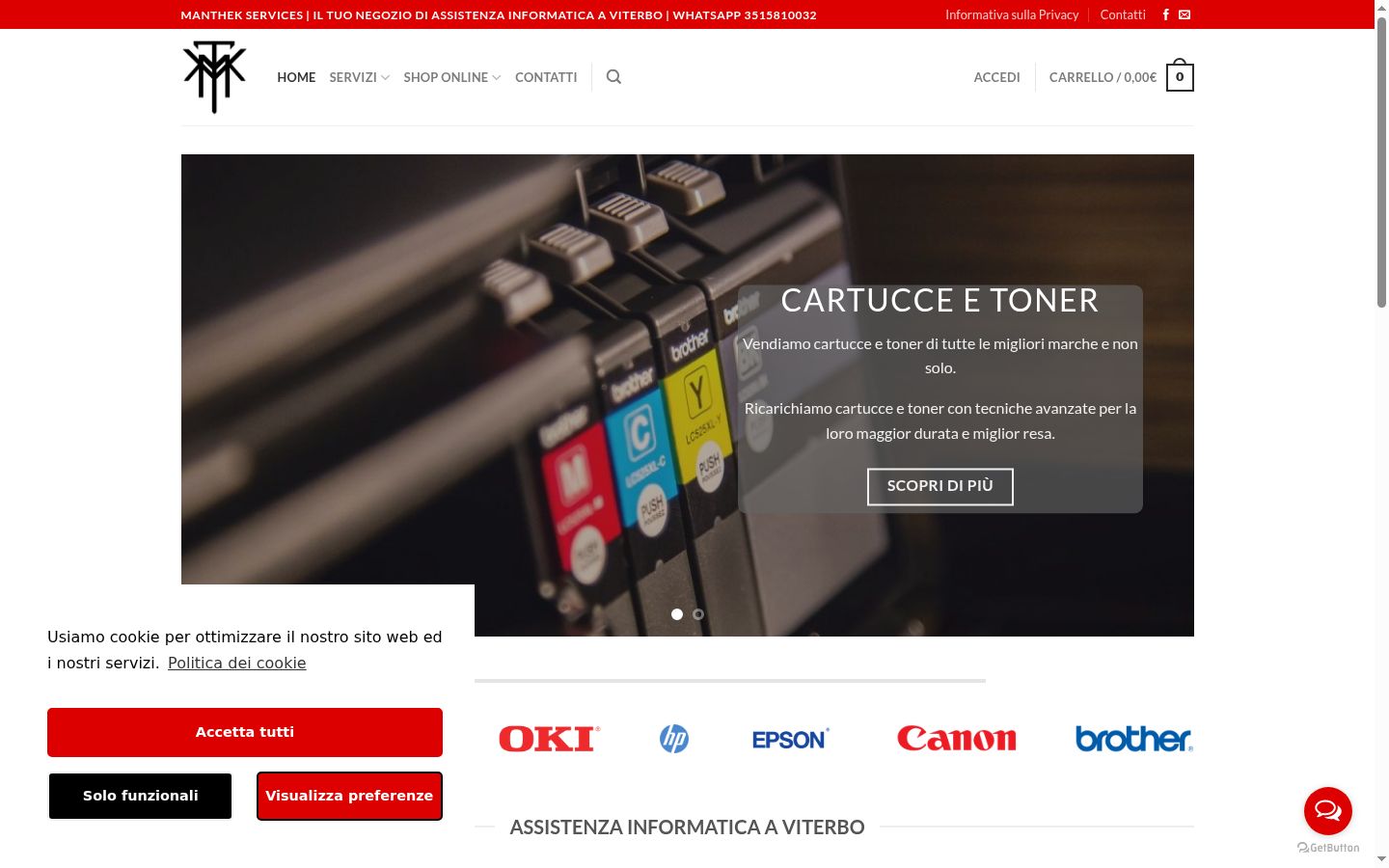Click the Brother brand logo
1389x868 pixels.
pos(1134,739)
